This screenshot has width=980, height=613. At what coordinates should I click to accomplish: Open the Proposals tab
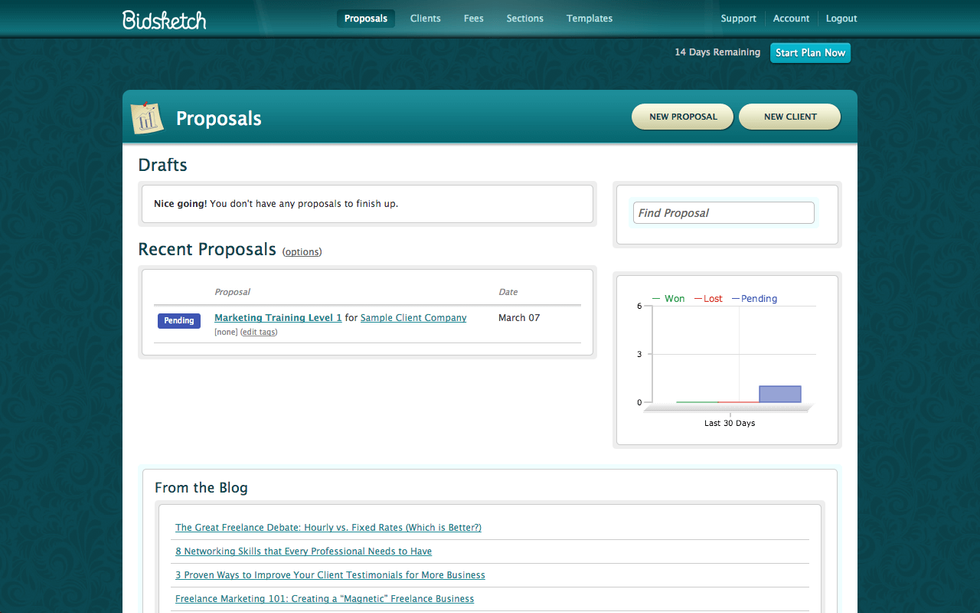(365, 18)
